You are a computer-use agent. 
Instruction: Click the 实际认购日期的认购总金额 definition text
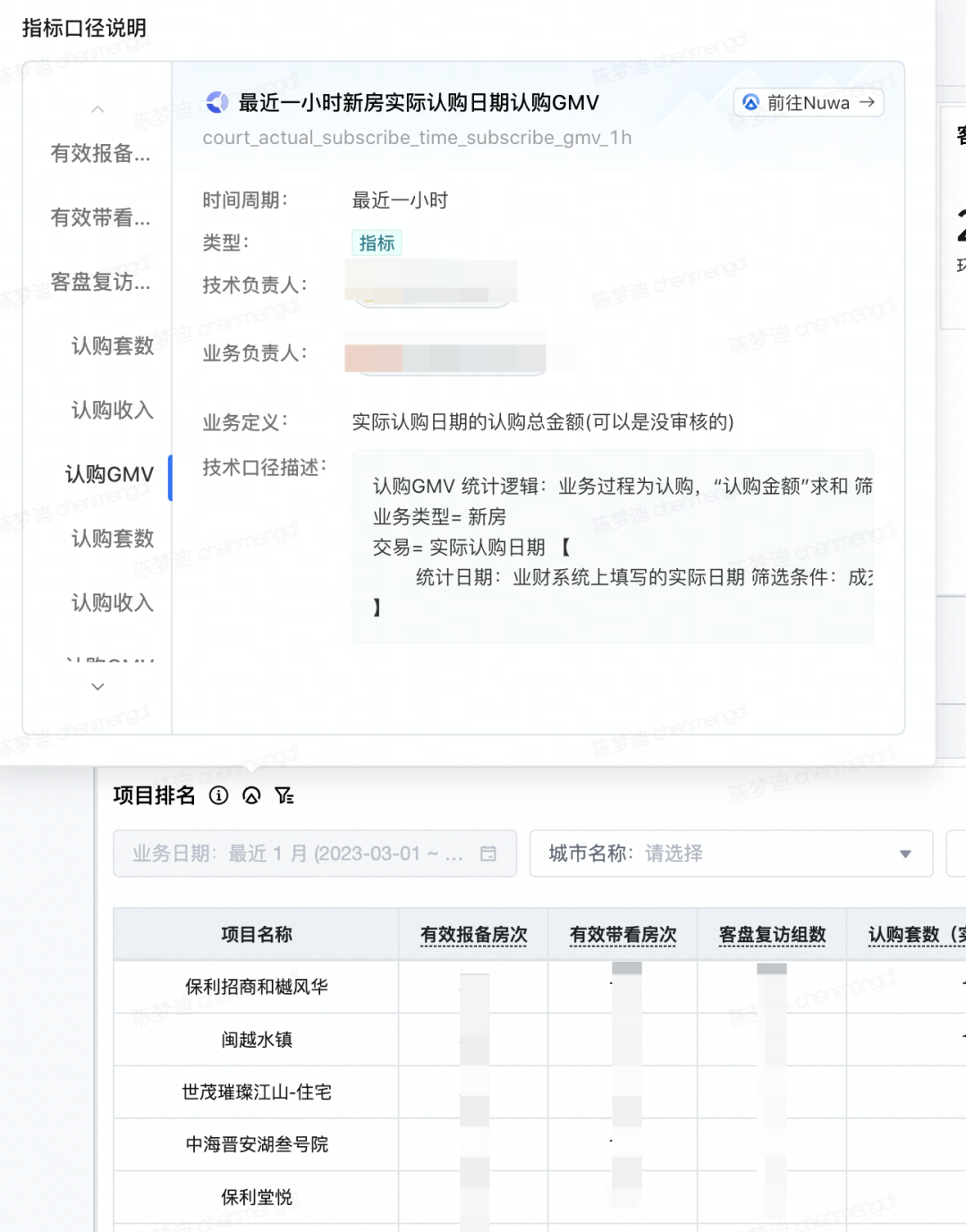click(x=543, y=422)
